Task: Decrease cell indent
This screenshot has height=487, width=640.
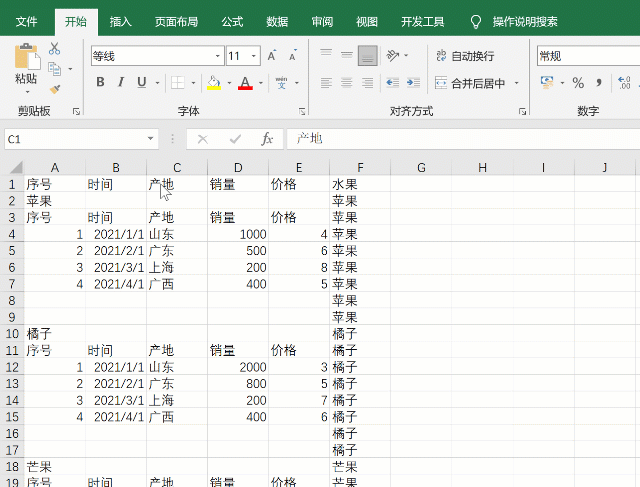Action: 392,83
